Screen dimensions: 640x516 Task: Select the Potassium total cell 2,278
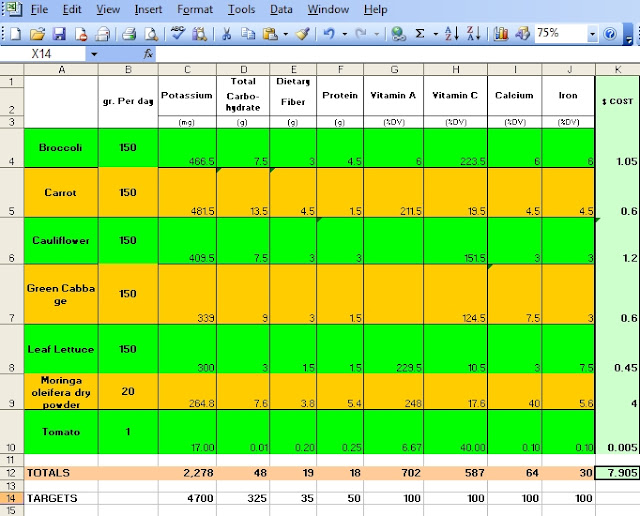(x=187, y=473)
